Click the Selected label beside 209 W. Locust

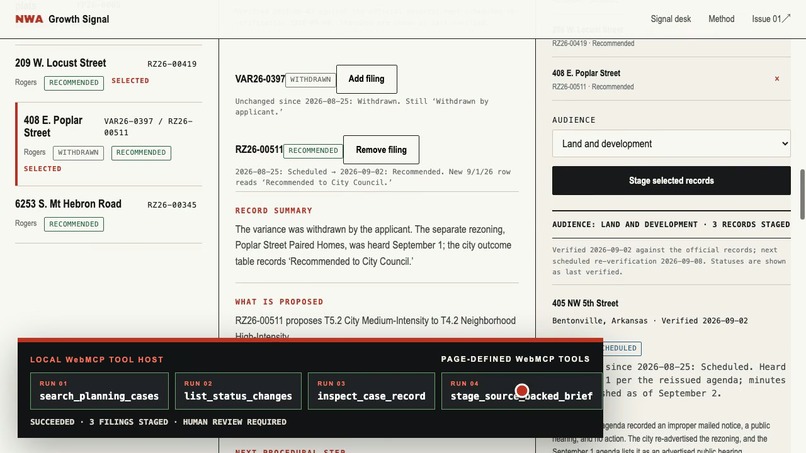[x=131, y=81]
